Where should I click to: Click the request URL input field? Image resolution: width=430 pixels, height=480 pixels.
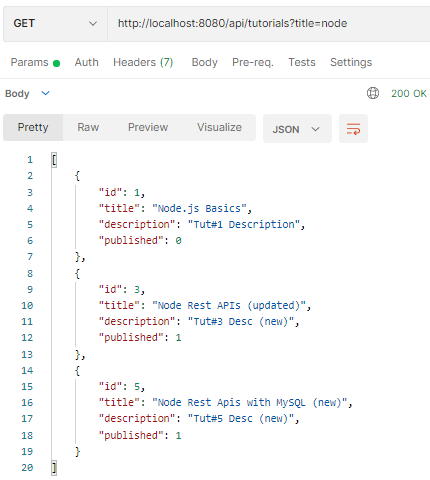click(x=269, y=24)
